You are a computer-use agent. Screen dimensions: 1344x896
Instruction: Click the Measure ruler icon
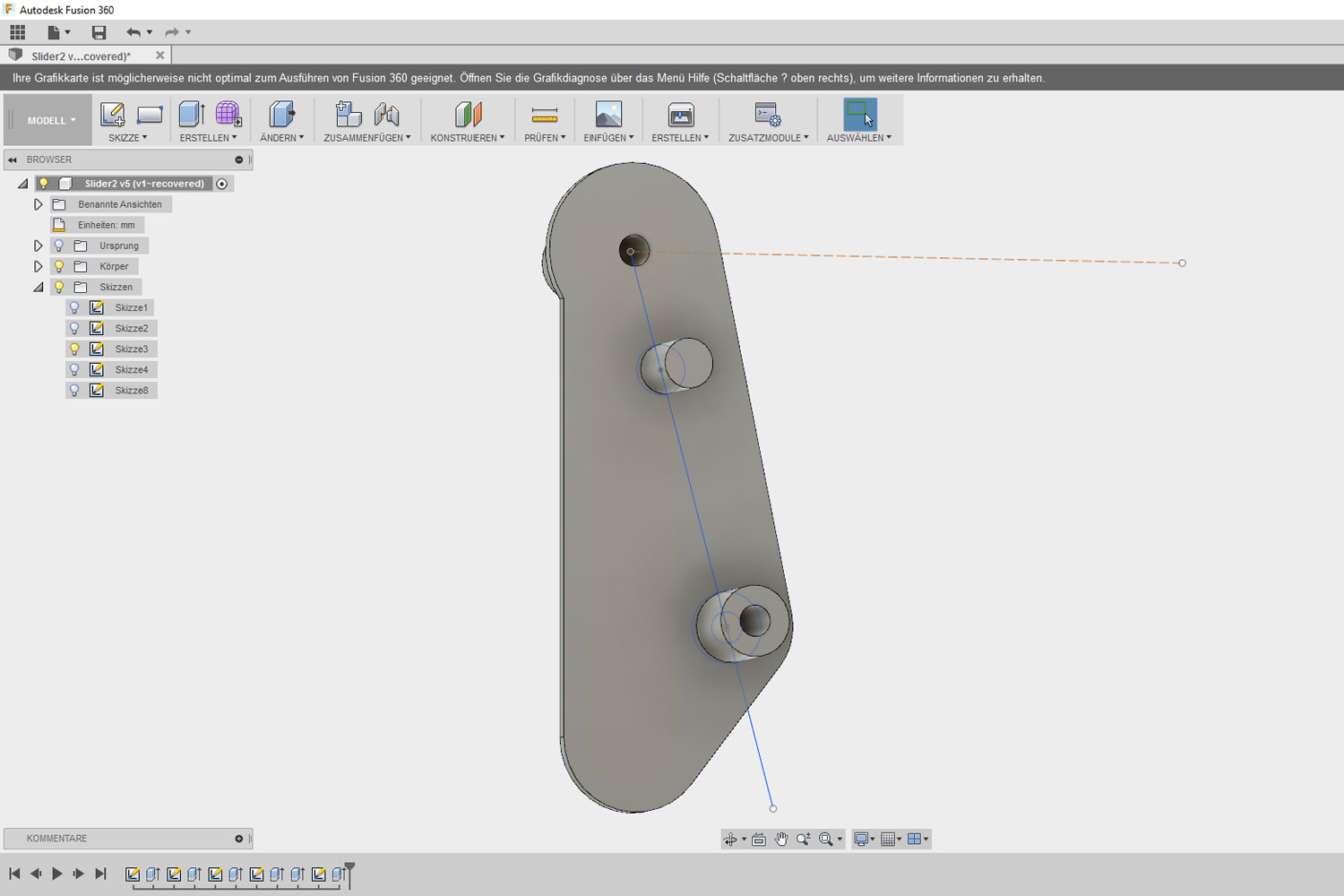click(545, 115)
